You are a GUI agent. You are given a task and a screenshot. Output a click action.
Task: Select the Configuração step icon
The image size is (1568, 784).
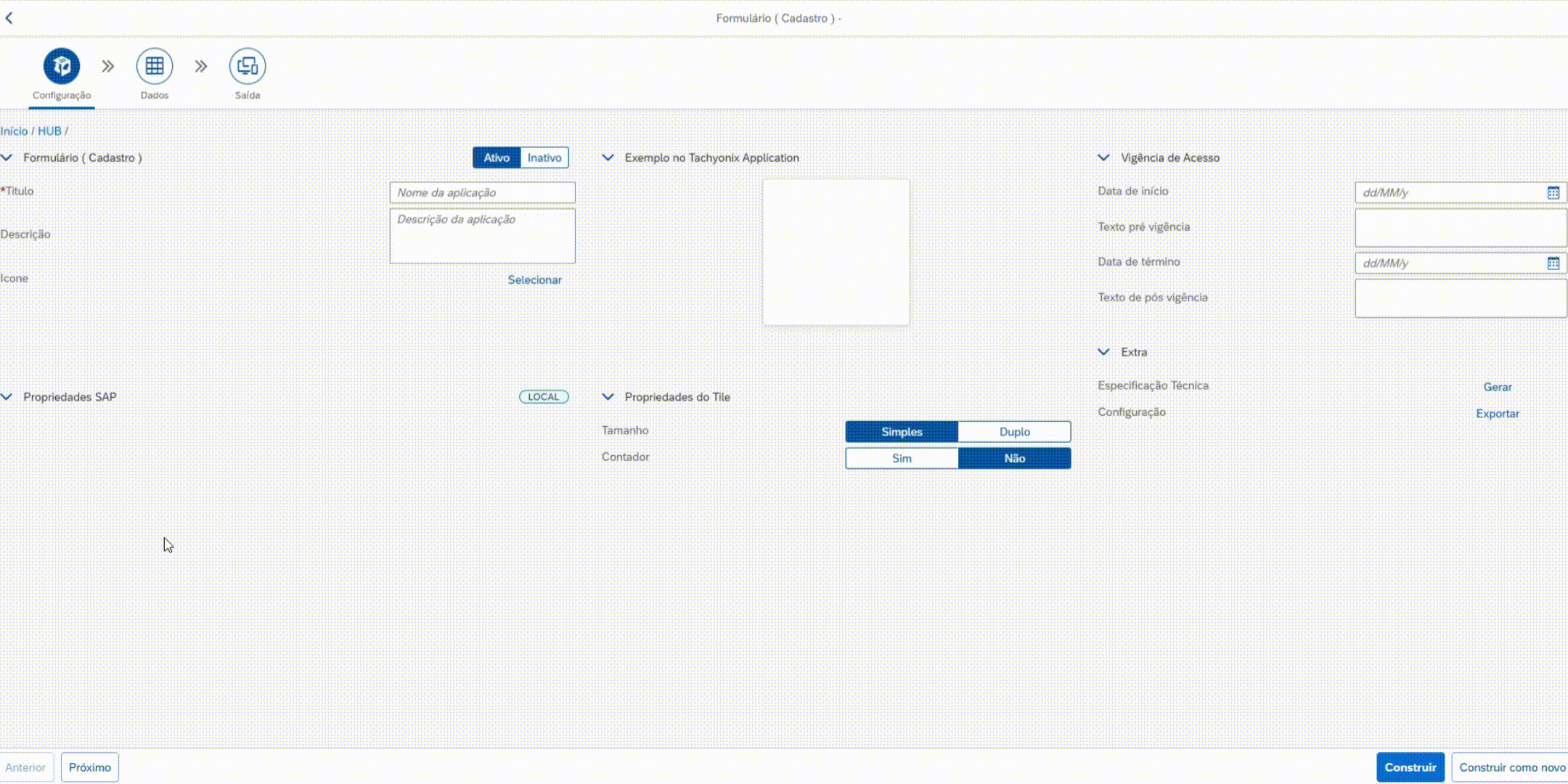click(62, 66)
